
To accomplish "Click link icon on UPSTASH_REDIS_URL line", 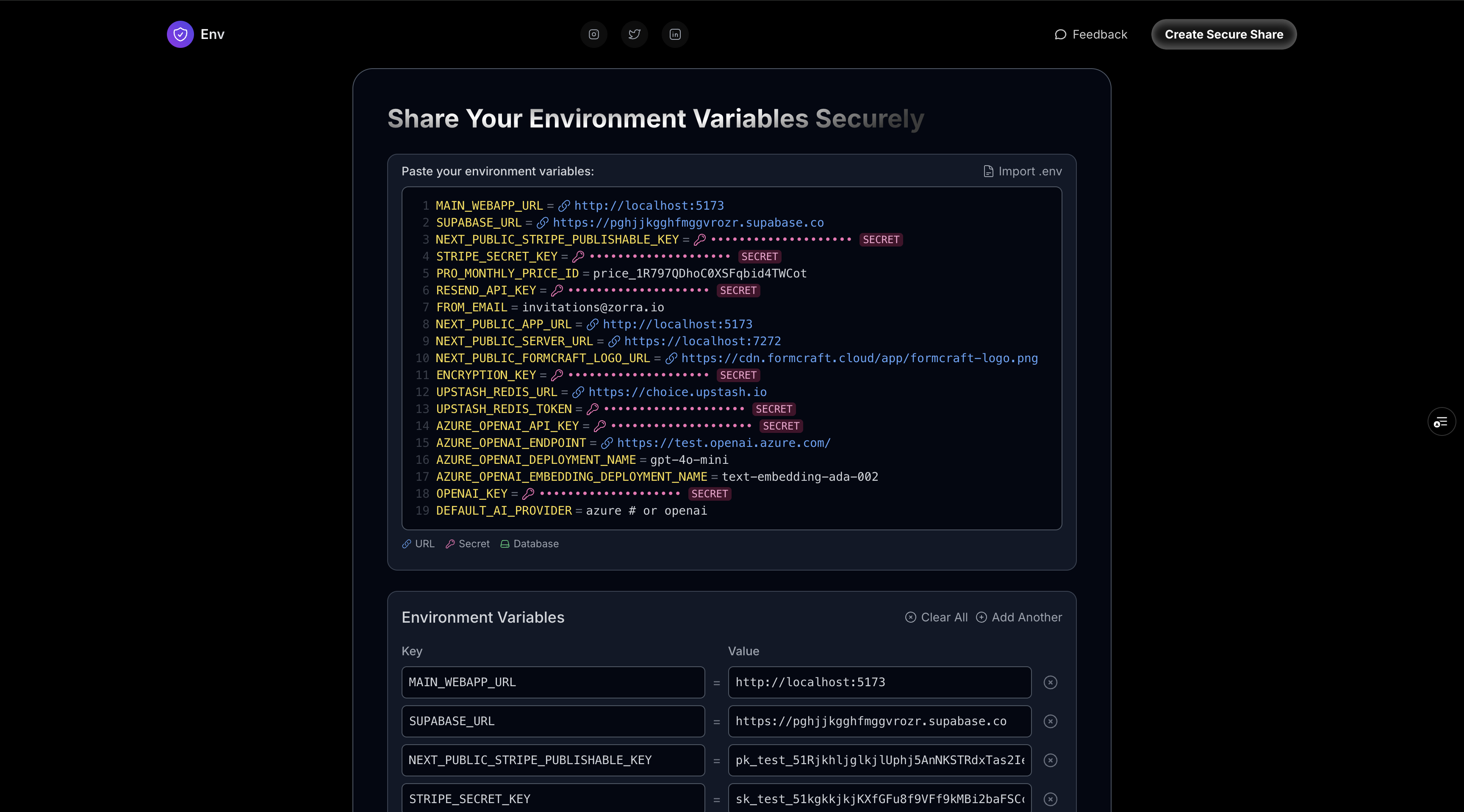I will click(x=578, y=392).
